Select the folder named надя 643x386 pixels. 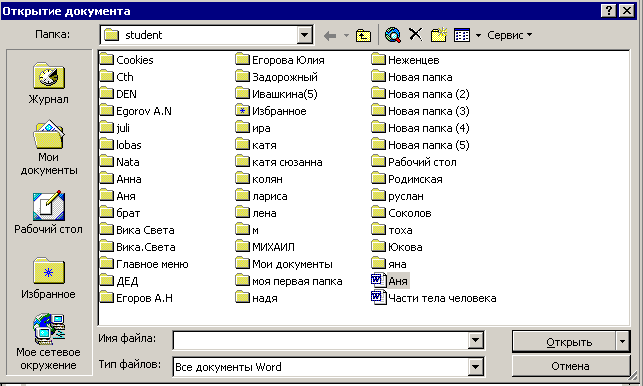[257, 298]
